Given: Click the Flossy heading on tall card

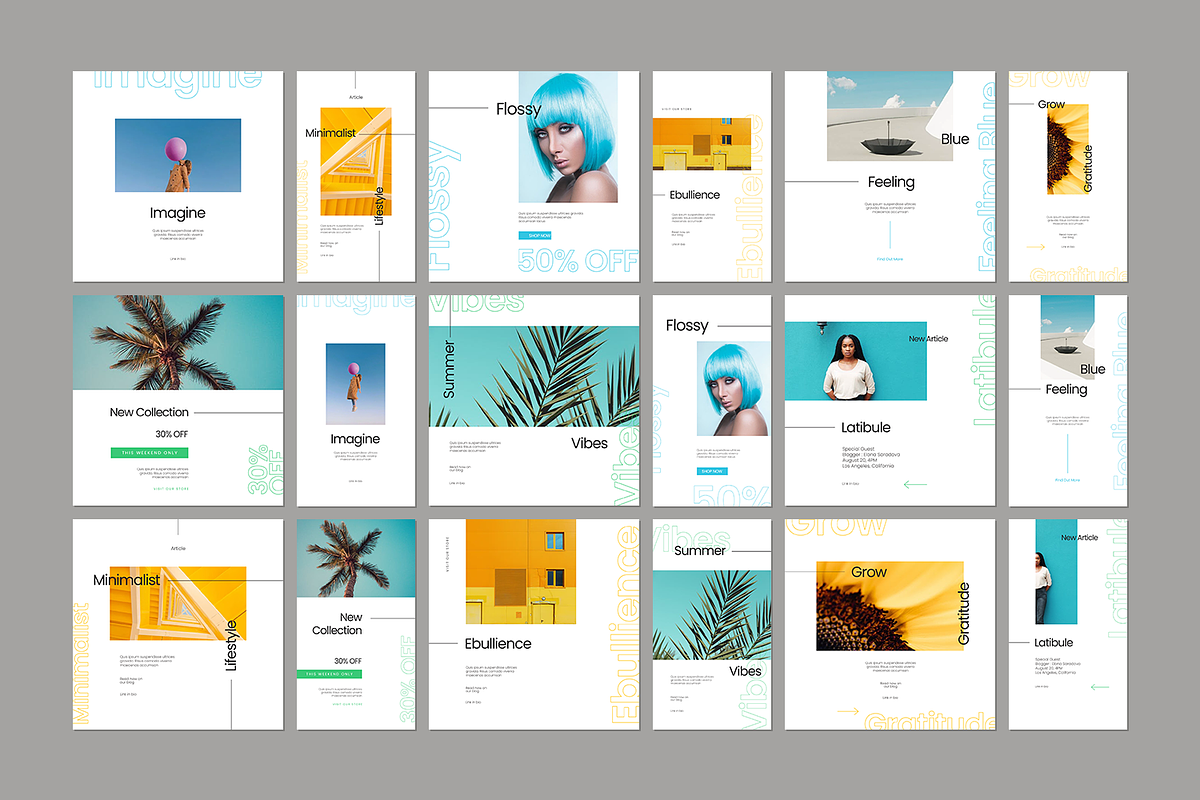Looking at the screenshot, I should (x=687, y=325).
